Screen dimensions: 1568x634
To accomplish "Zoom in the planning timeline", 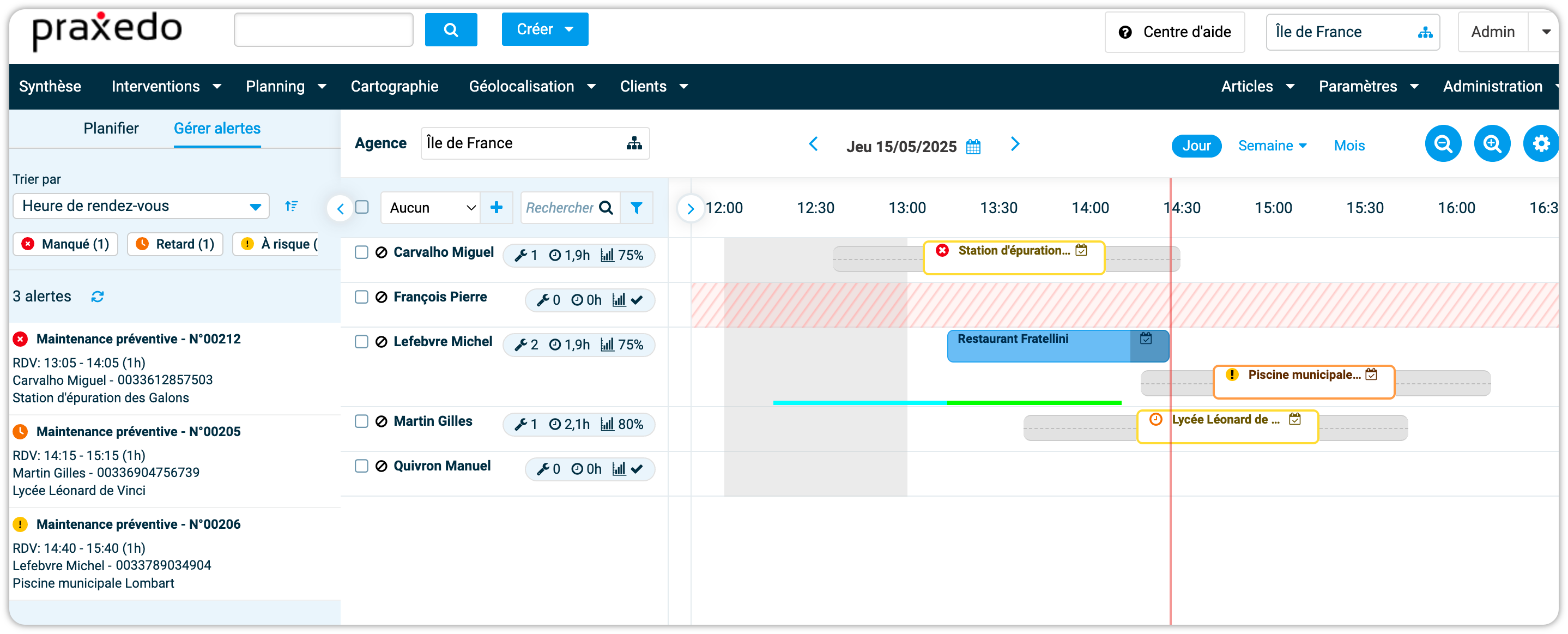I will click(x=1492, y=144).
